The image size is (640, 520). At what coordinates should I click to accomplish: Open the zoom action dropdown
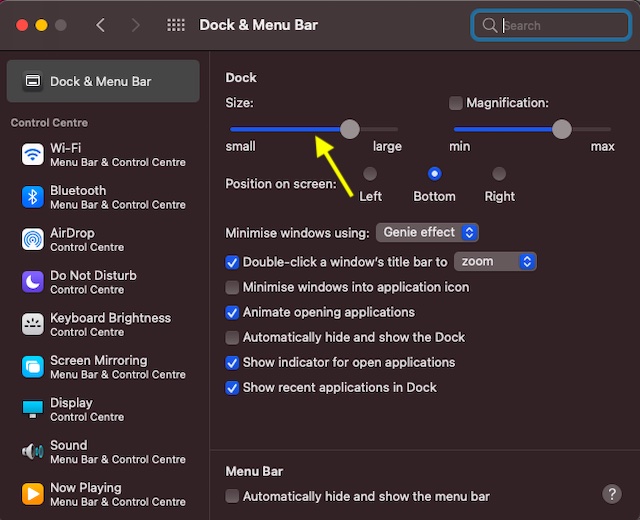pos(495,262)
